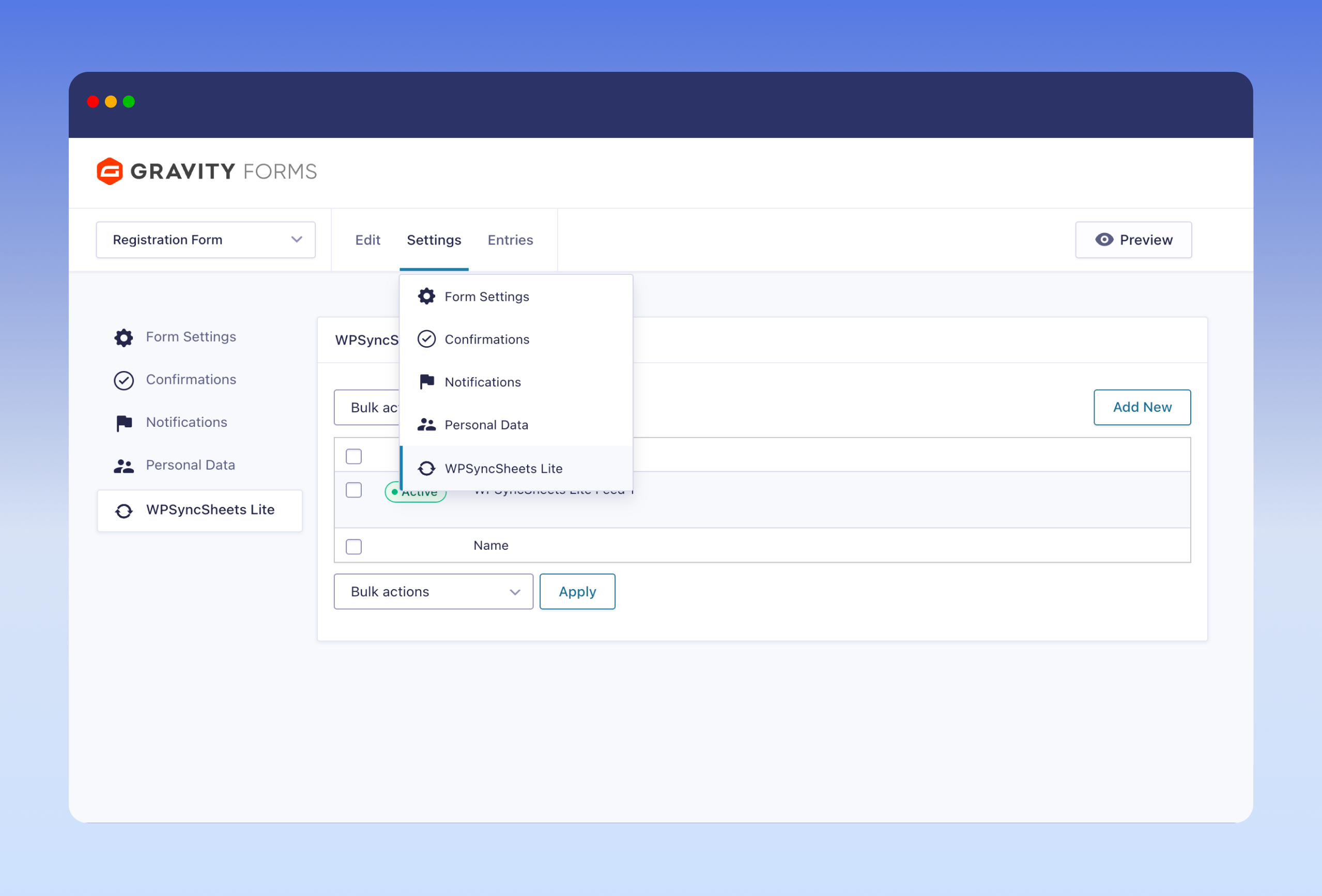Image resolution: width=1322 pixels, height=896 pixels.
Task: Click the dropdown menu Personal Data icon
Action: click(x=427, y=424)
